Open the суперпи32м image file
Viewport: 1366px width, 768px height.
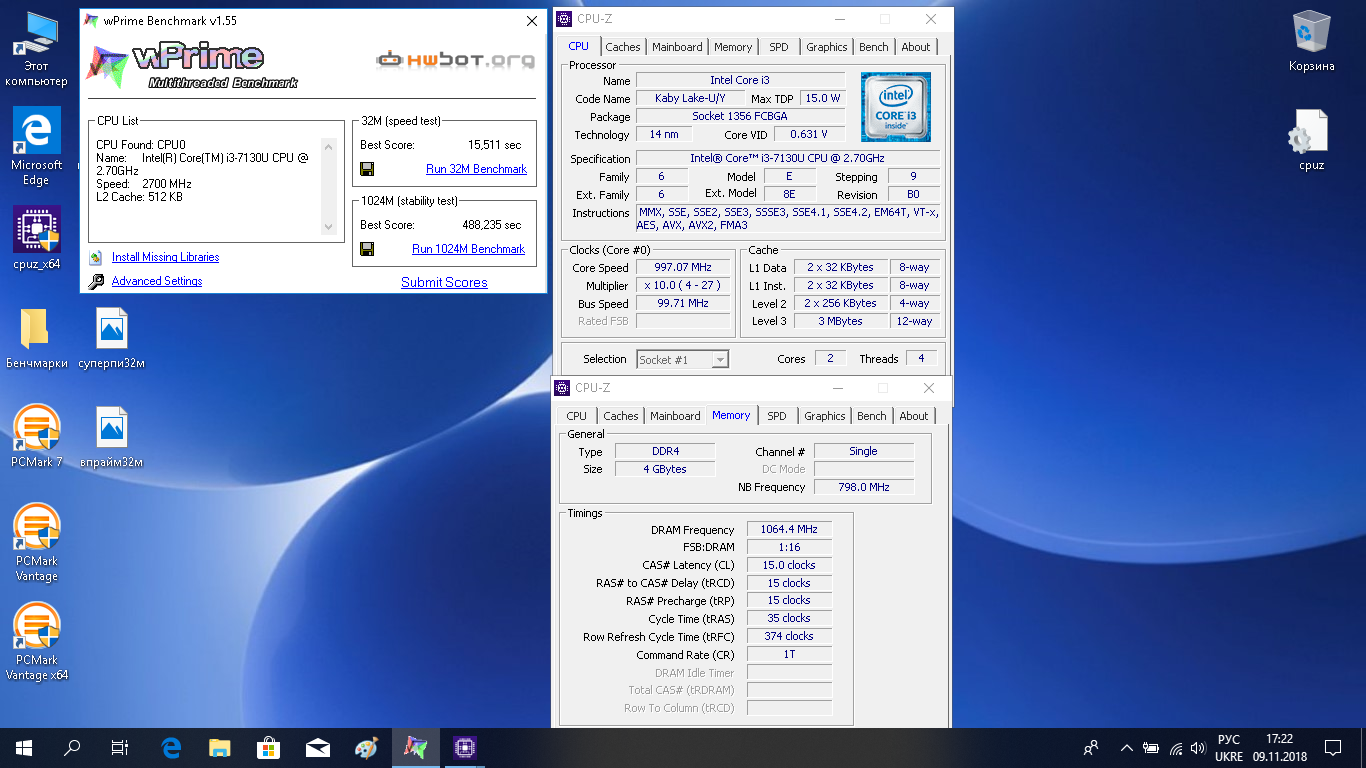click(x=111, y=338)
